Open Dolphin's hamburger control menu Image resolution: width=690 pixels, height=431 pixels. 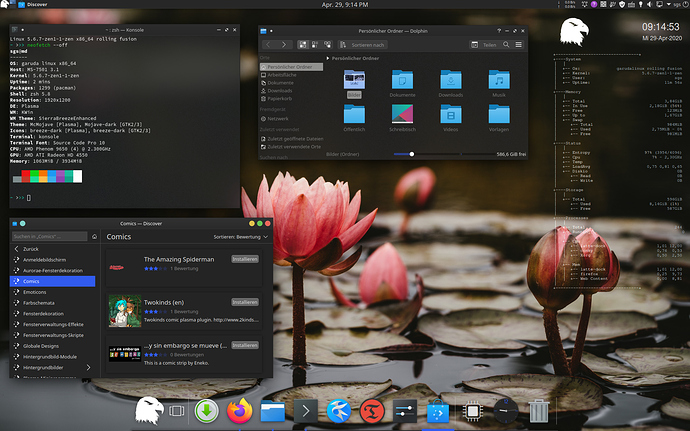coord(519,44)
